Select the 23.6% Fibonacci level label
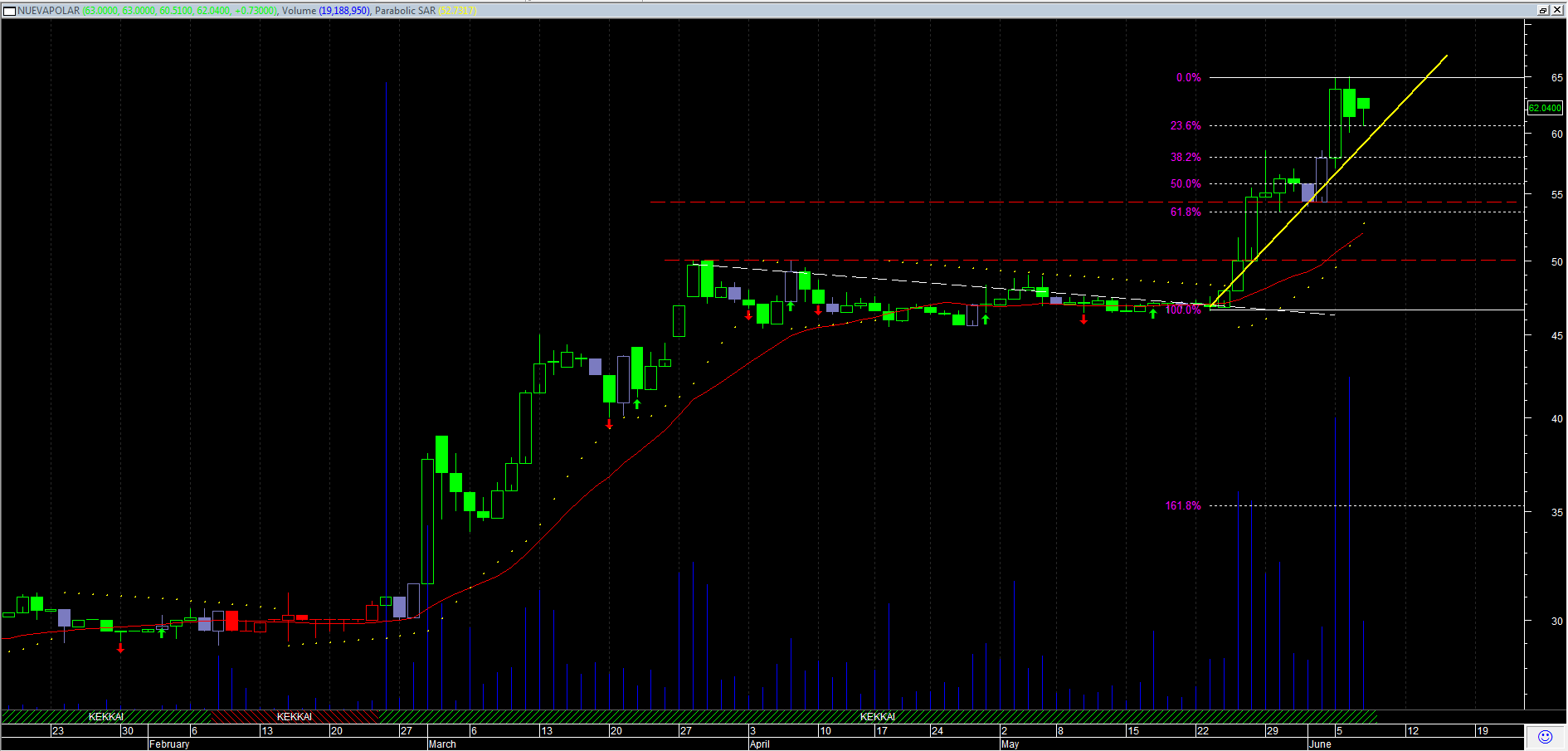Screen dimensions: 1568x751 point(1186,125)
